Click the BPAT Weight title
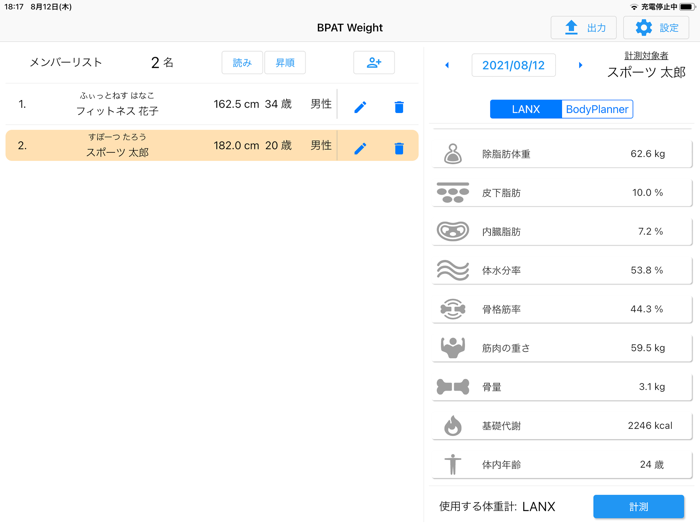This screenshot has width=700, height=525. click(350, 28)
